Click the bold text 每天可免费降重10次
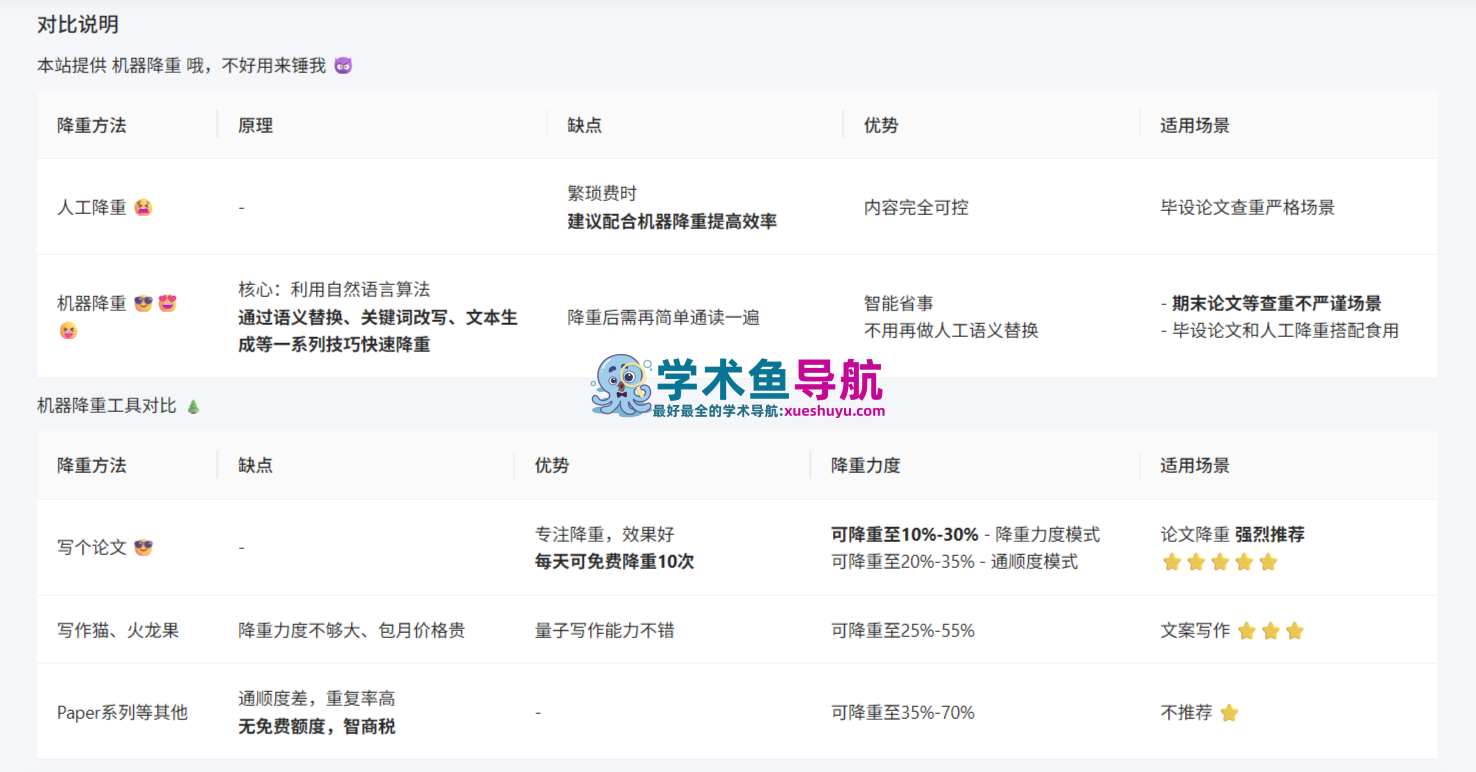 [x=614, y=562]
